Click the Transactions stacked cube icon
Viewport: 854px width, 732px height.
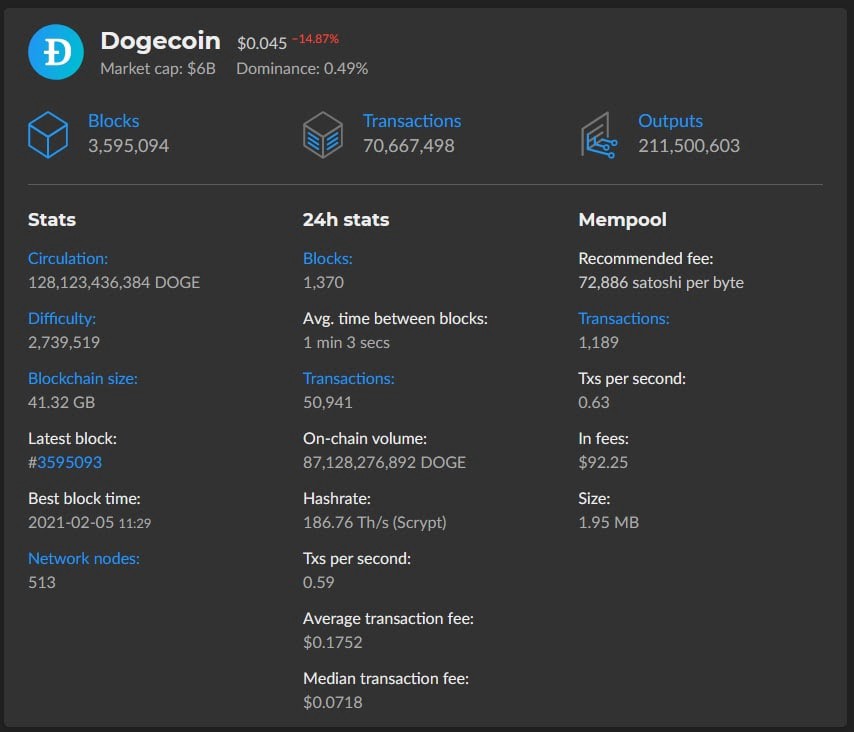tap(323, 135)
